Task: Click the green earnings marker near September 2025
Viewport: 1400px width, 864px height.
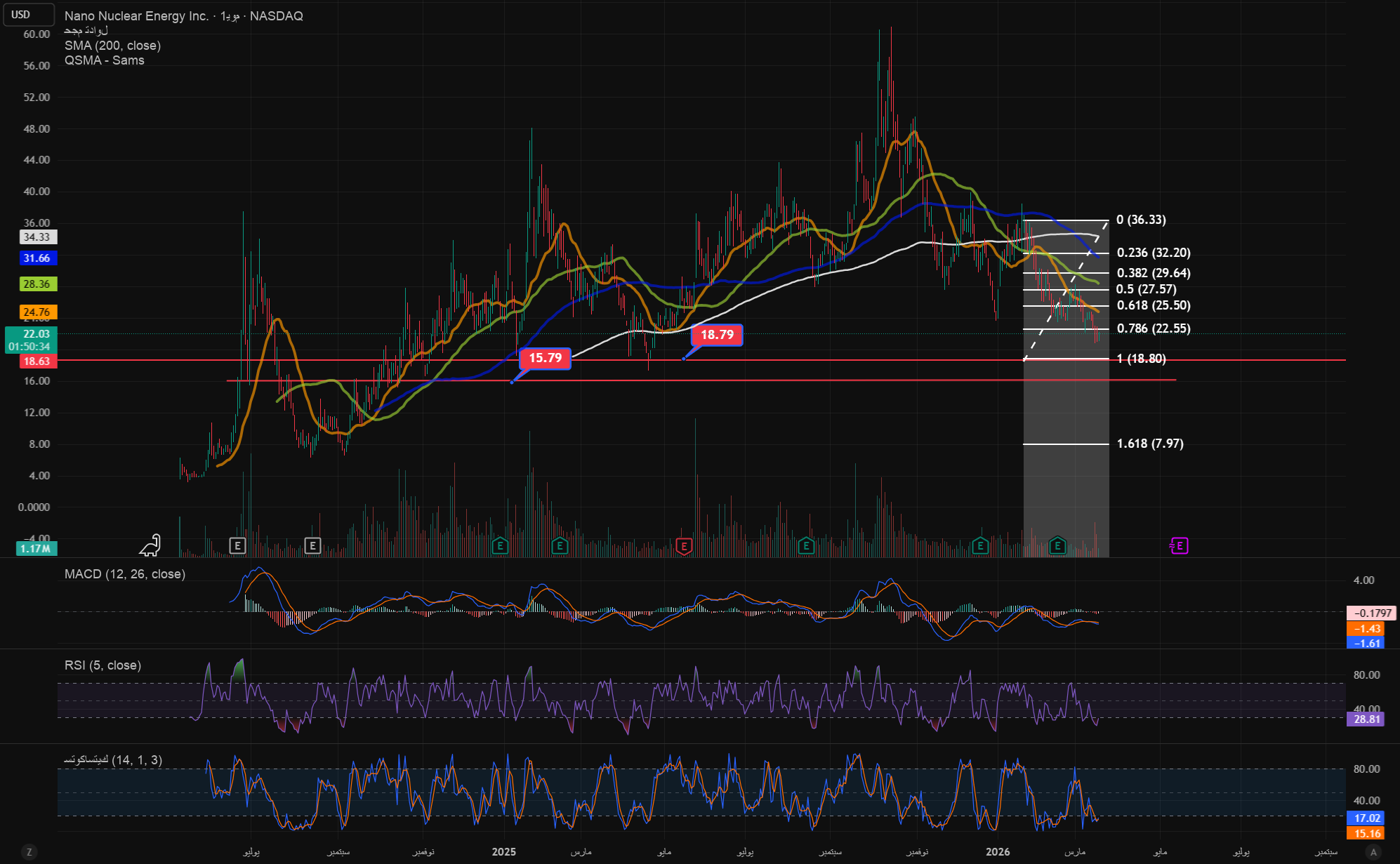Action: click(x=806, y=545)
